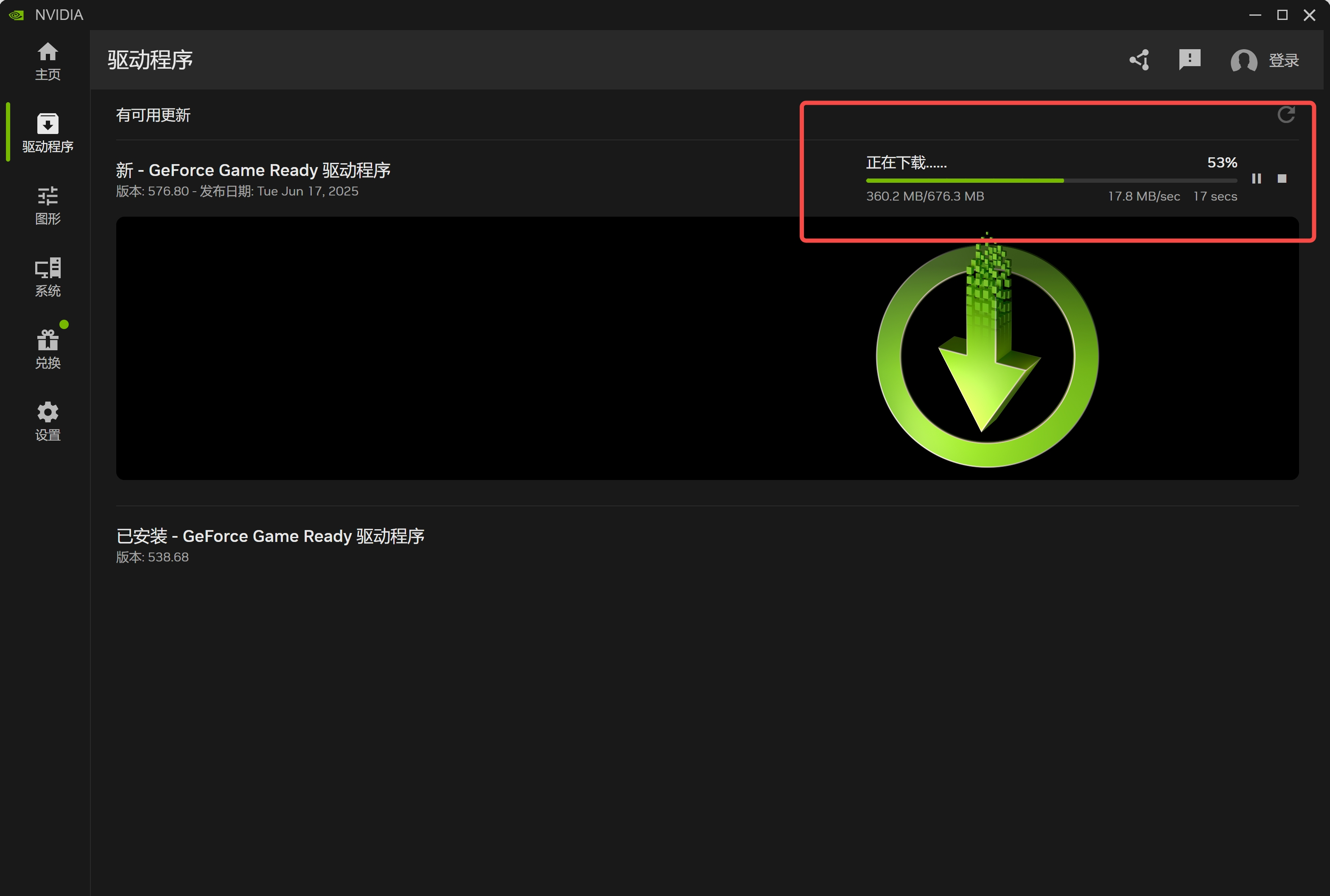The height and width of the screenshot is (896, 1330).
Task: Minimize the NVIDIA app window
Action: click(1255, 15)
